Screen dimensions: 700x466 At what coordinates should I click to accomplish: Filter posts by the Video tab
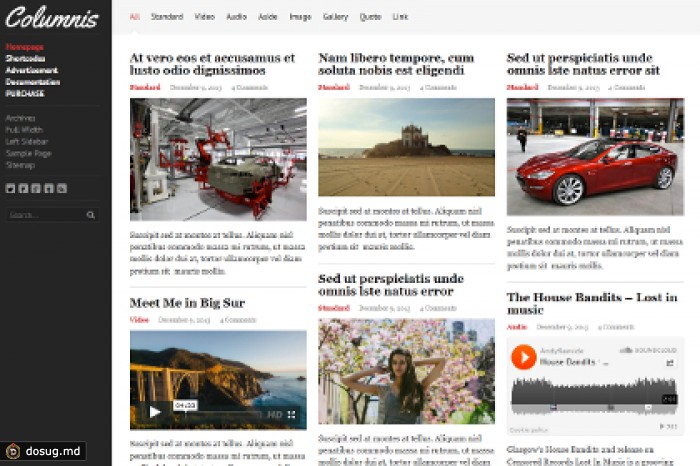coord(204,17)
